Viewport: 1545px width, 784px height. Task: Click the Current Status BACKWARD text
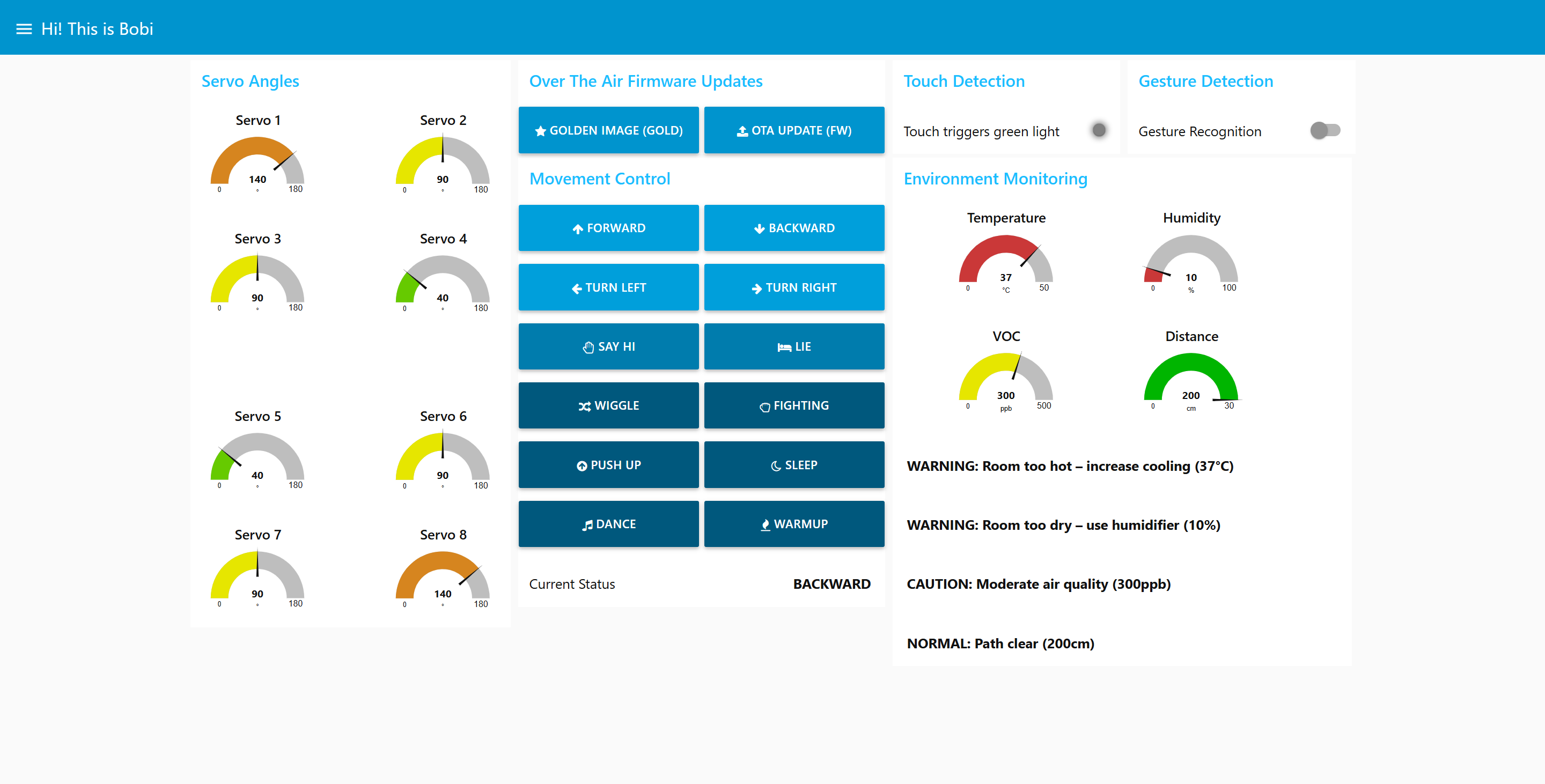832,583
